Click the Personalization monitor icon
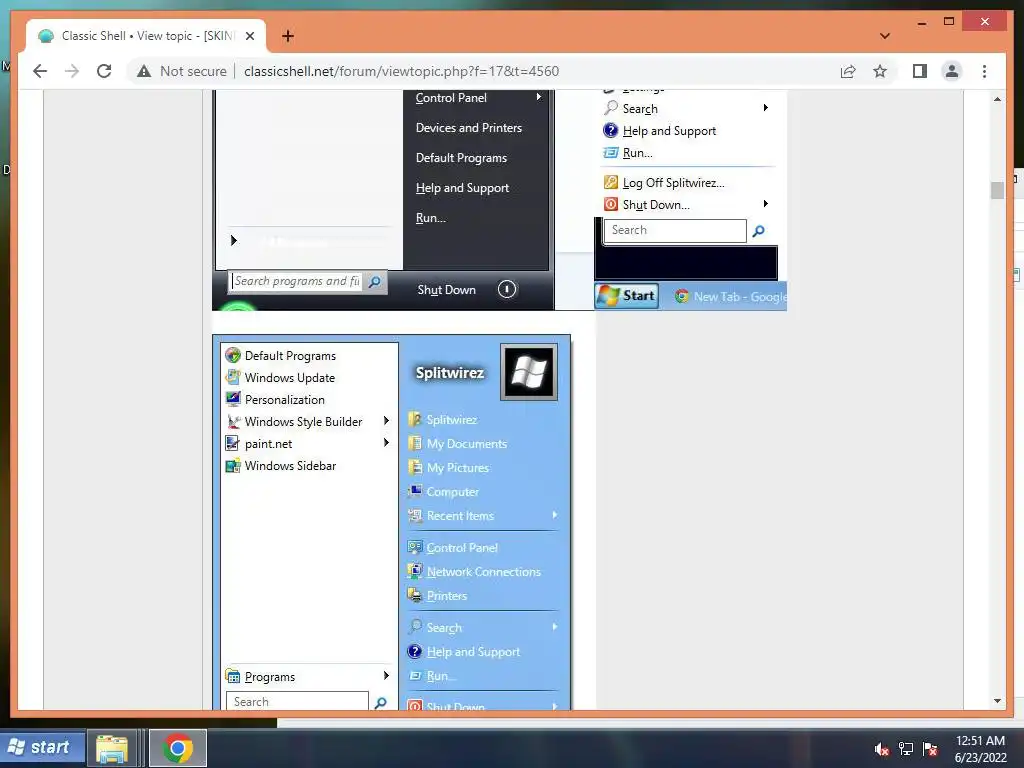The width and height of the screenshot is (1024, 768). click(233, 399)
